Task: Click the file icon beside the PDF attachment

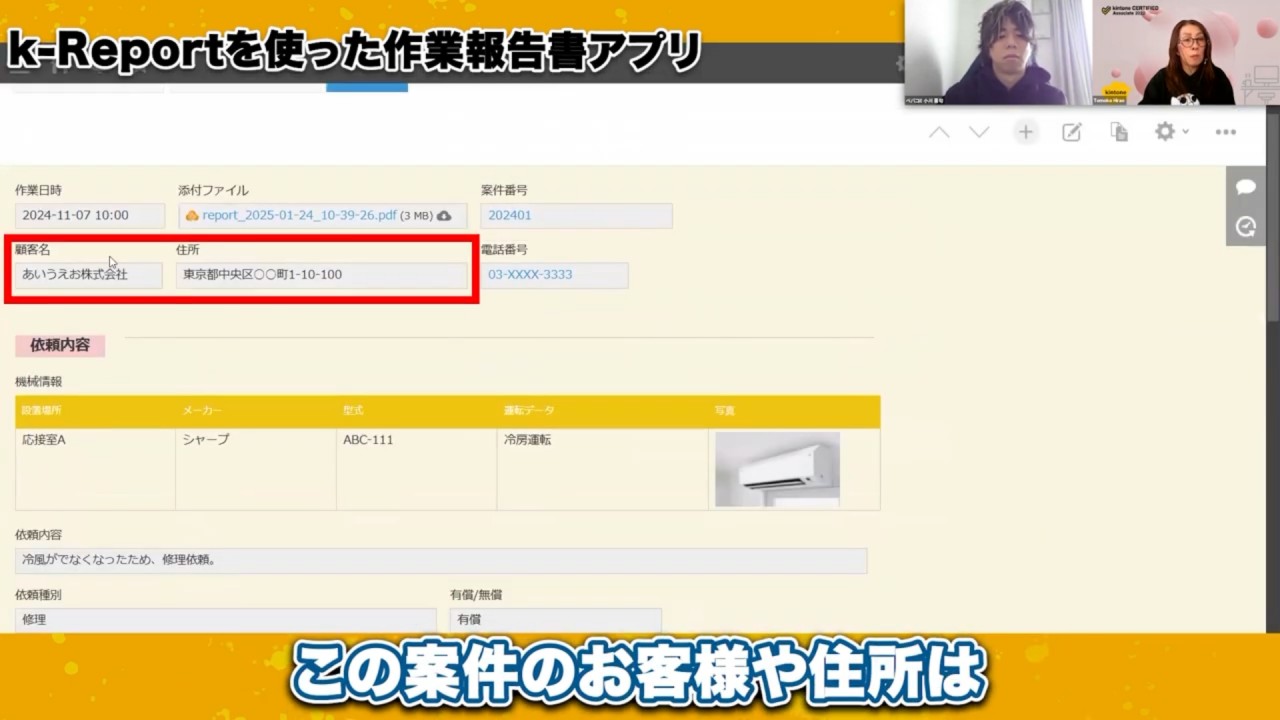Action: [191, 215]
